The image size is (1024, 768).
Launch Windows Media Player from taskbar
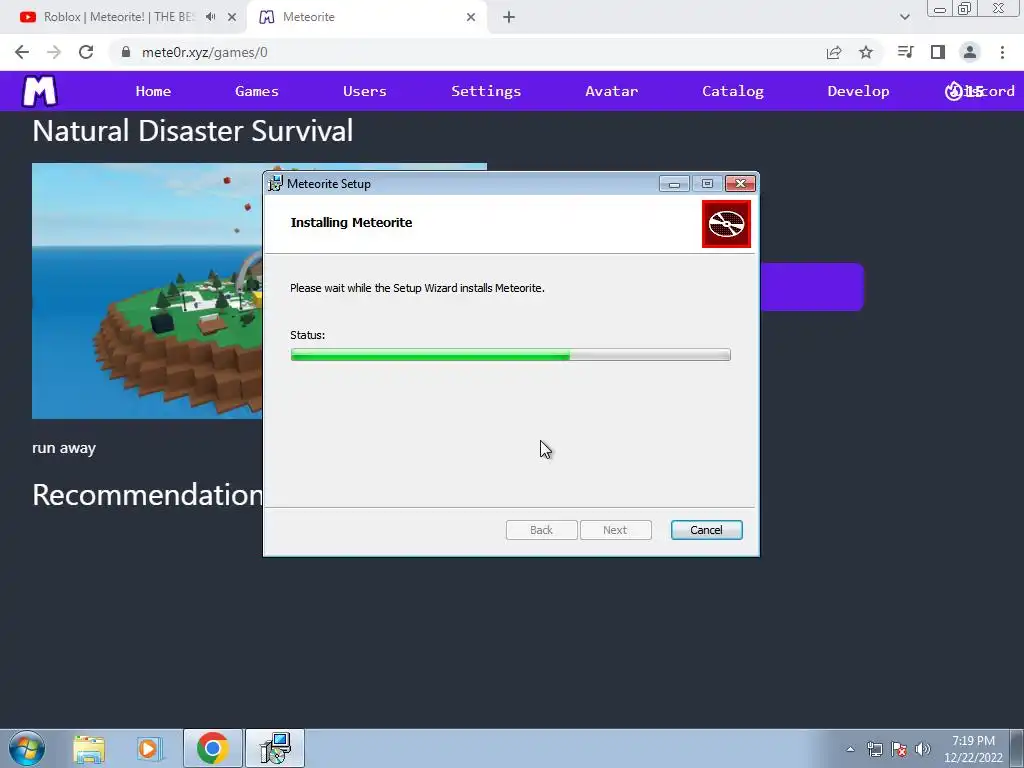click(149, 749)
